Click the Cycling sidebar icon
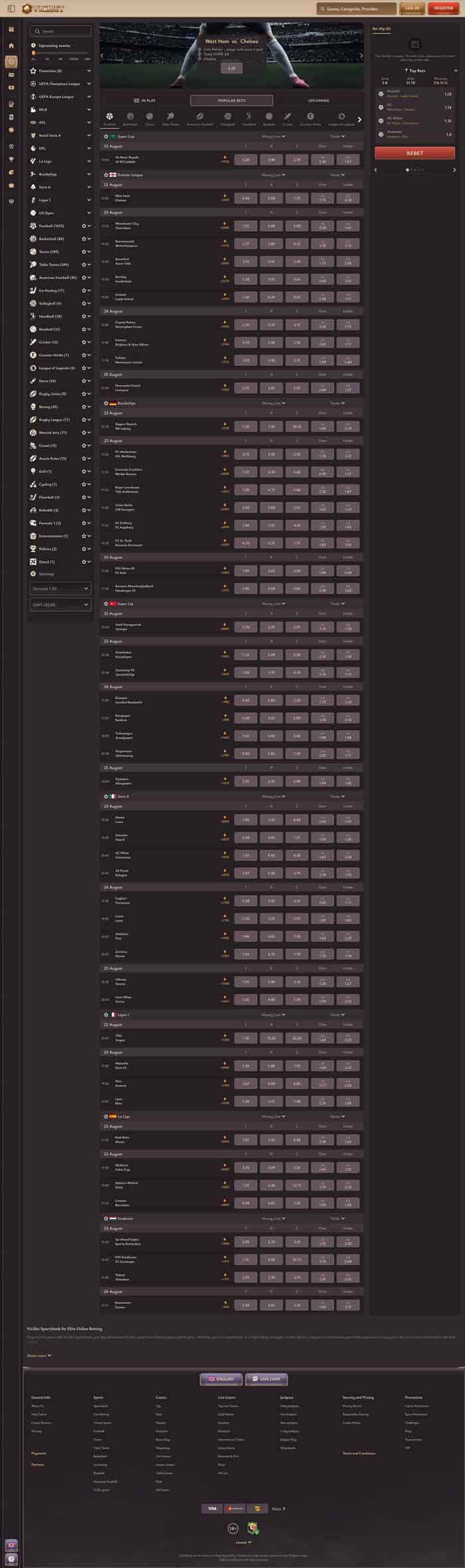The height and width of the screenshot is (1568, 465). [x=33, y=484]
